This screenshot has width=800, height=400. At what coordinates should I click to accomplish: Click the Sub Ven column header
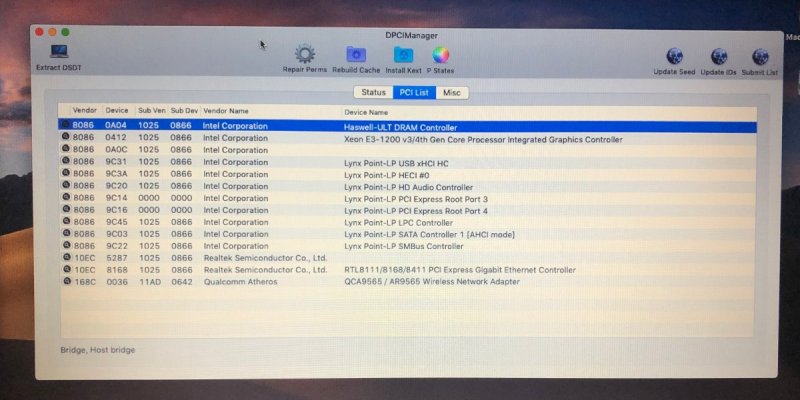[152, 111]
